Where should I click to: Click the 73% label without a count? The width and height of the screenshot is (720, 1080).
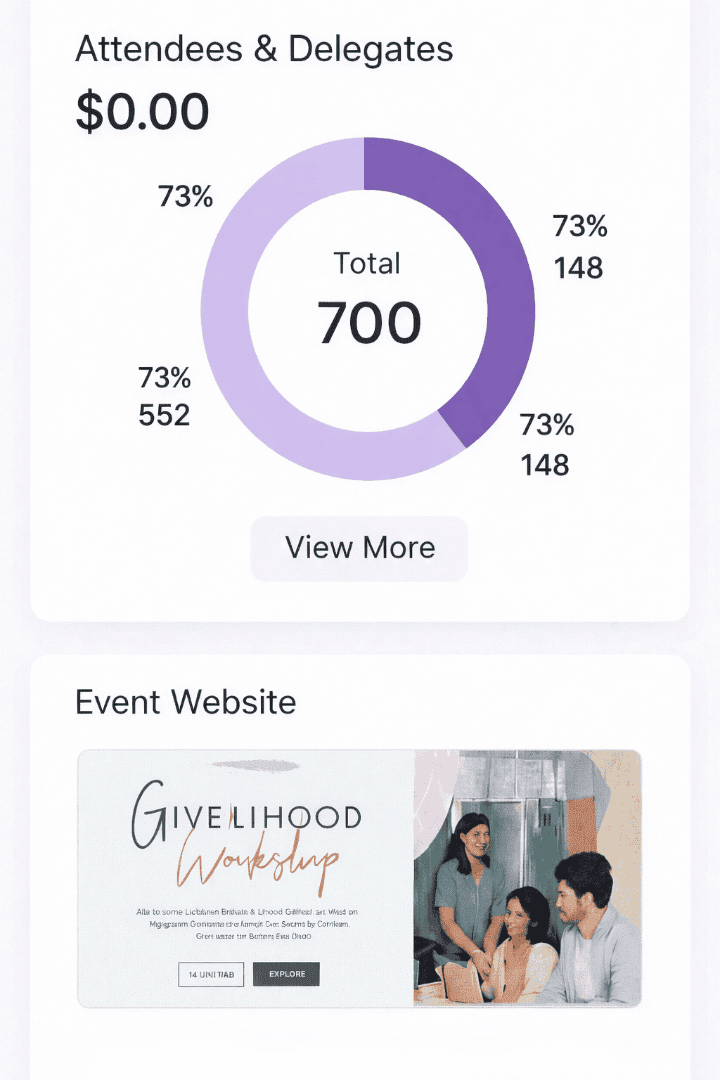click(x=186, y=197)
